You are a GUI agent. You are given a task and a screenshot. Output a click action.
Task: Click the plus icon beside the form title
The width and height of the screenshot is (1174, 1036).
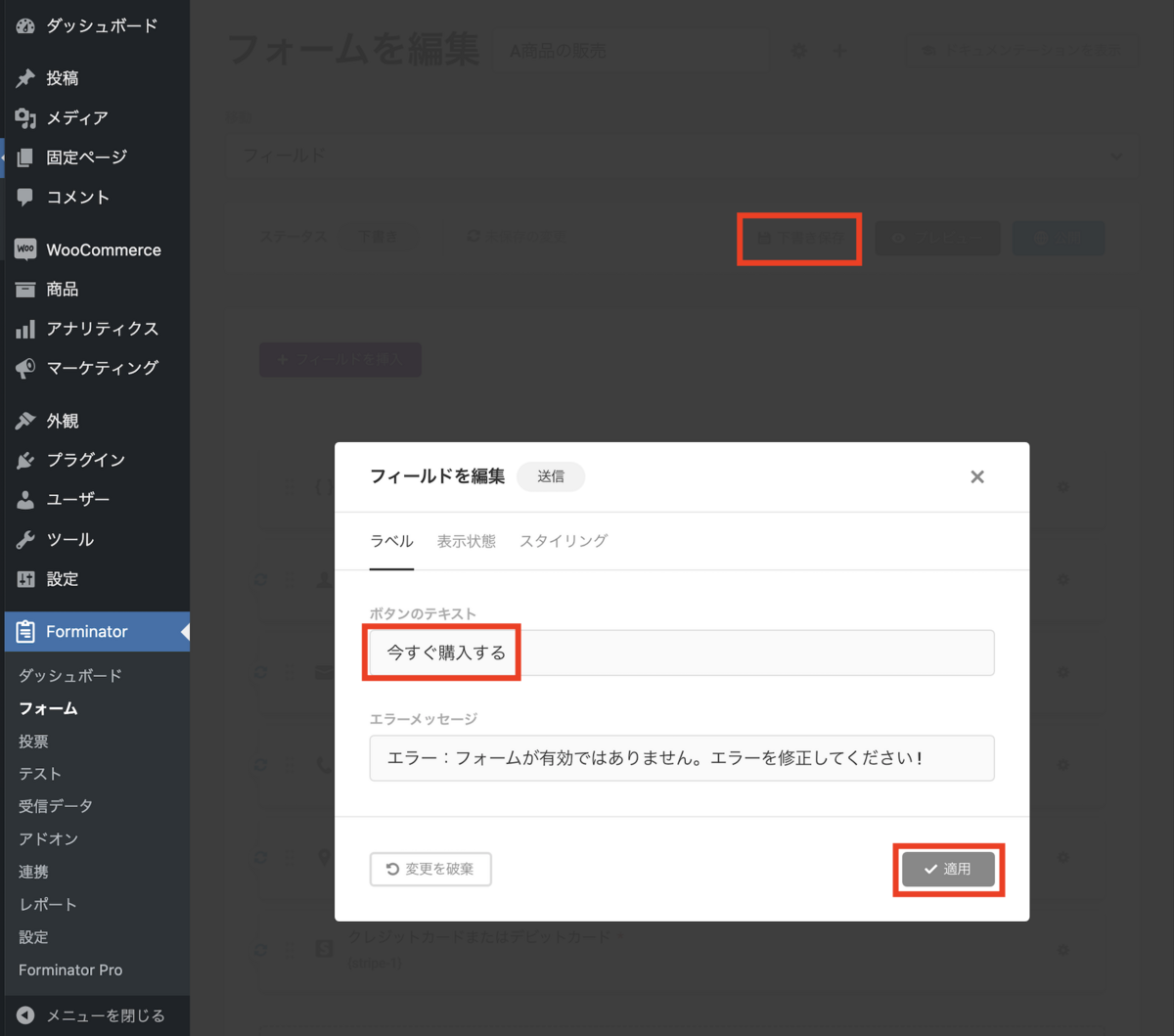(839, 50)
